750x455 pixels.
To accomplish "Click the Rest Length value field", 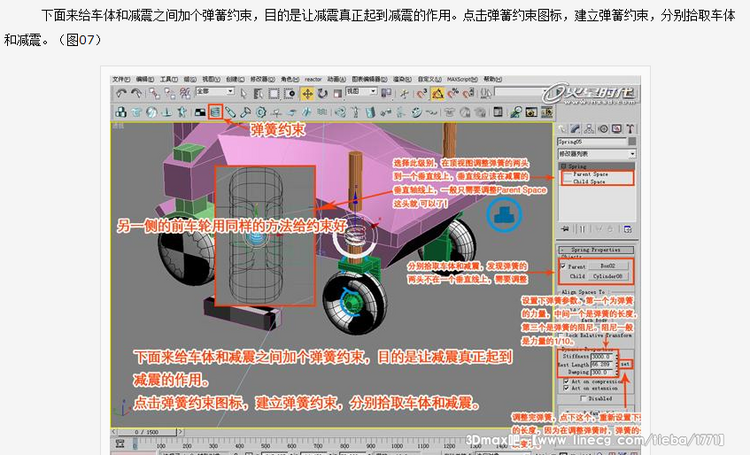I will coord(602,364).
